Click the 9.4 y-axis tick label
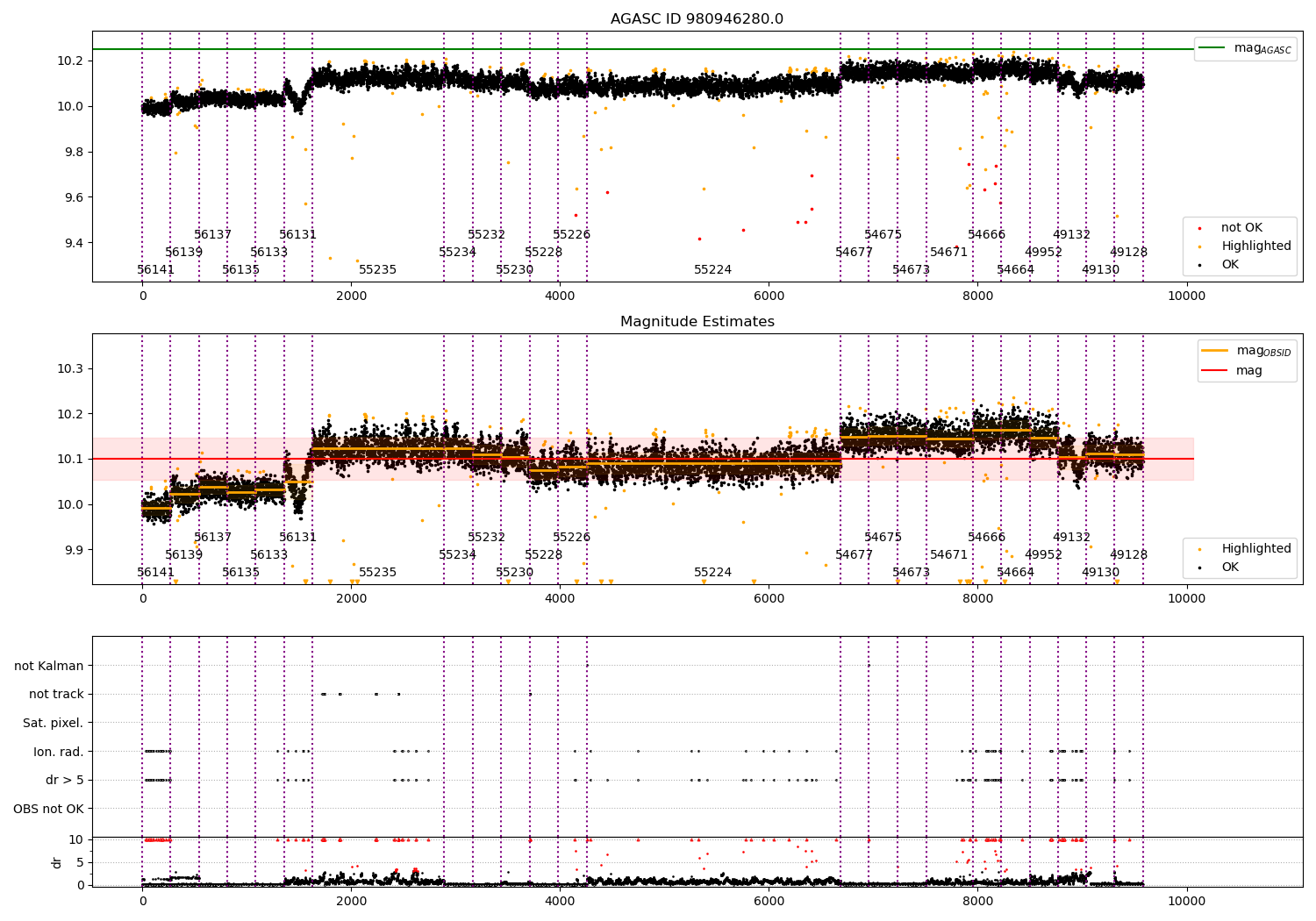 (74, 243)
